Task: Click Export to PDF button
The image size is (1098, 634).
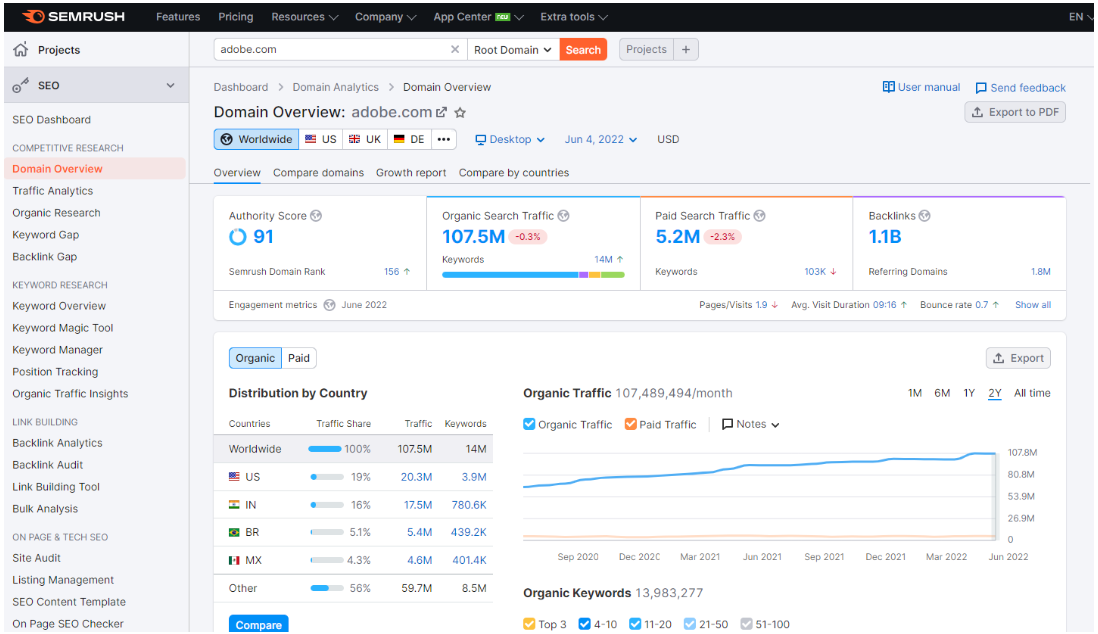Action: (x=1015, y=112)
